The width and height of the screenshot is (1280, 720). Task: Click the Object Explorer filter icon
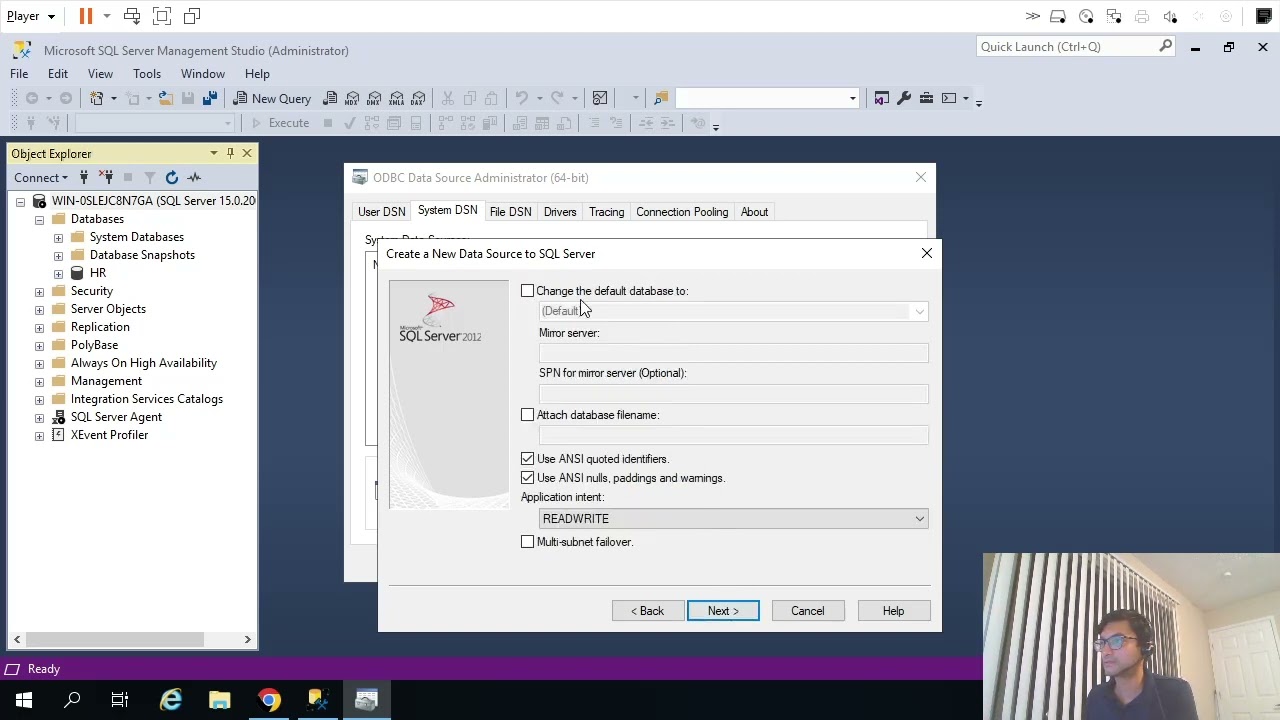150,177
